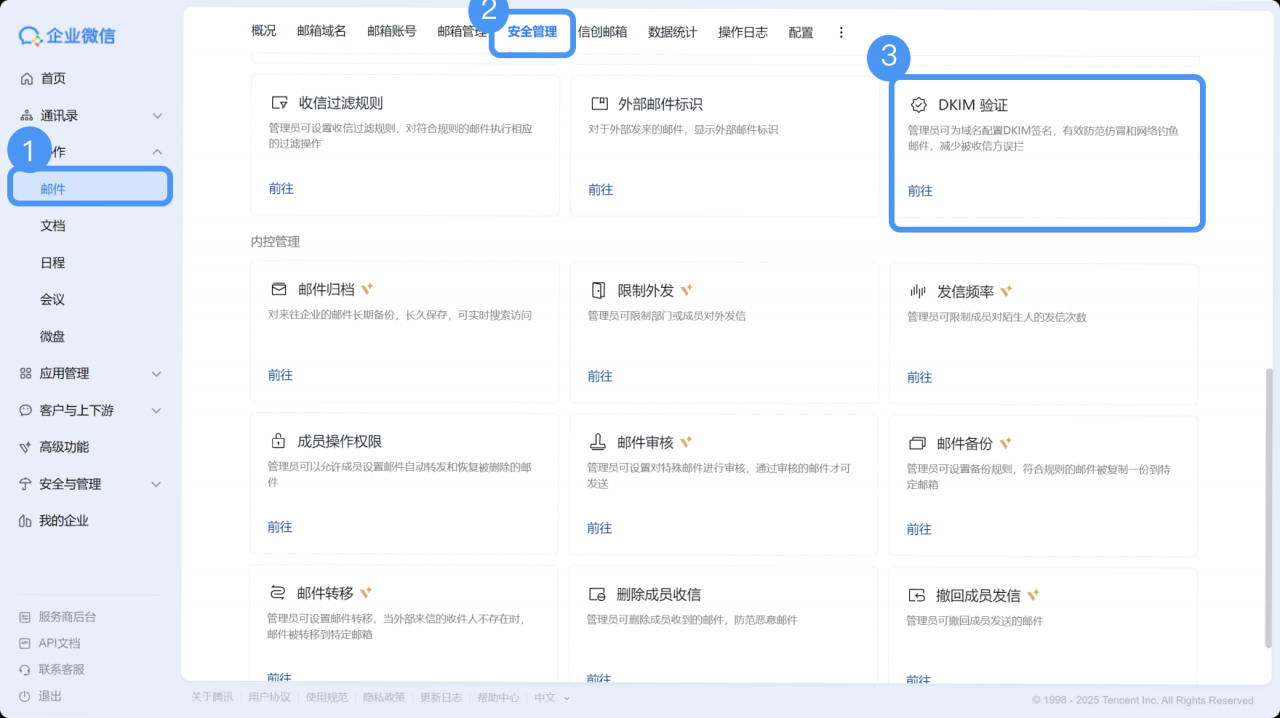Switch to the 概况 tab
Screen dimensions: 1280x718
(x=264, y=32)
